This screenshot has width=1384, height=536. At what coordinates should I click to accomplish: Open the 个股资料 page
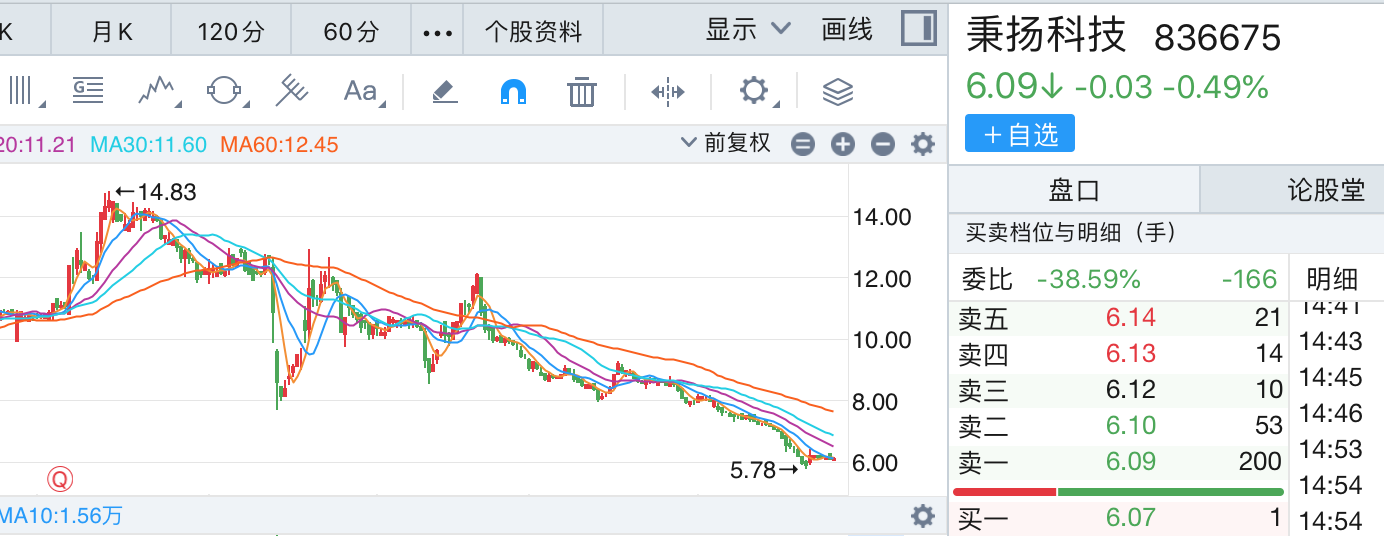(x=533, y=31)
